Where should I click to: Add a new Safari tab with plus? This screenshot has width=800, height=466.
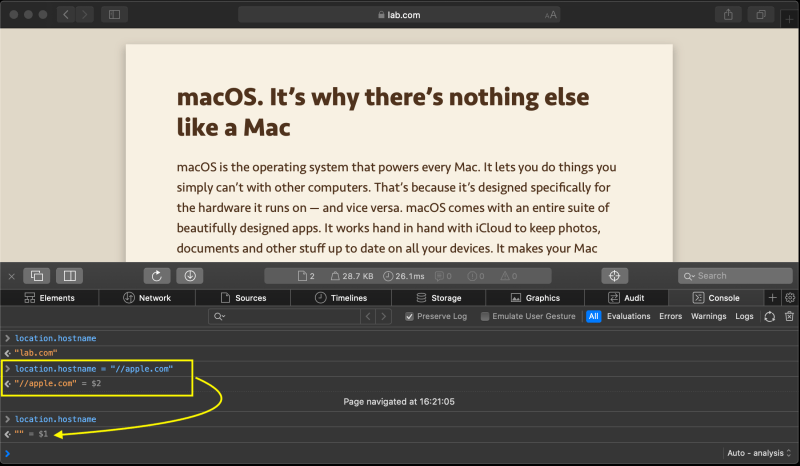coord(789,19)
